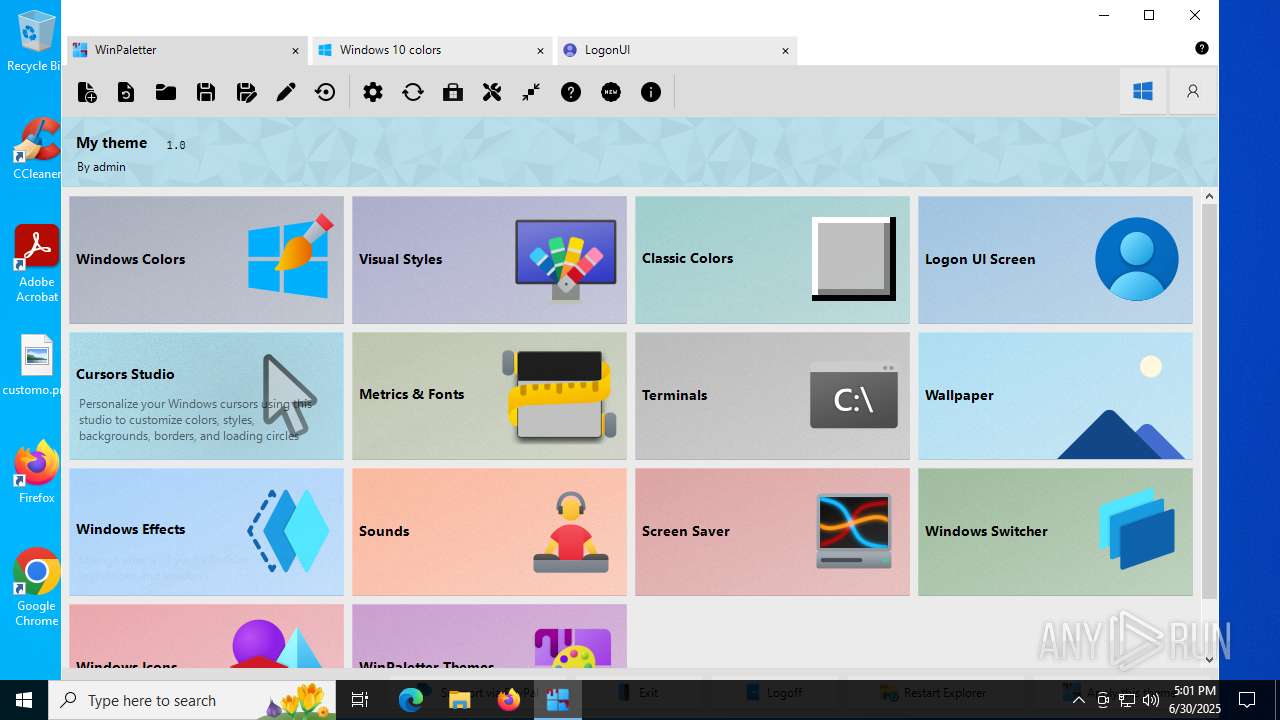
Task: Open the Screen Saver tile
Action: pos(772,532)
